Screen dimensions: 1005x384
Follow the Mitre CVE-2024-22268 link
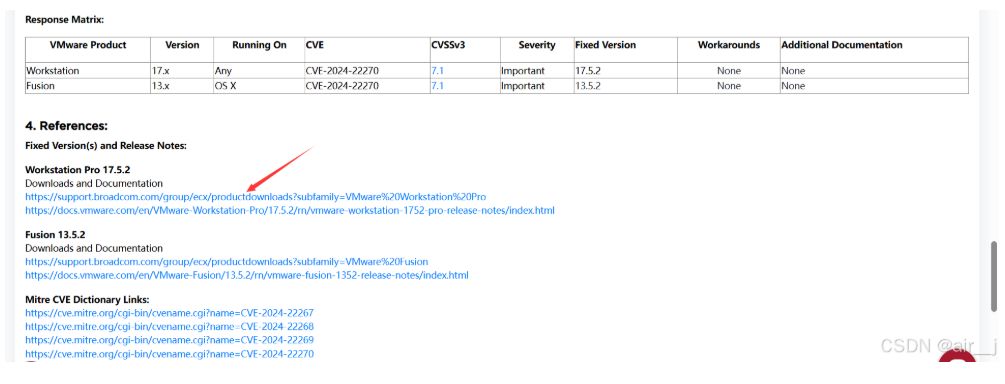(169, 326)
